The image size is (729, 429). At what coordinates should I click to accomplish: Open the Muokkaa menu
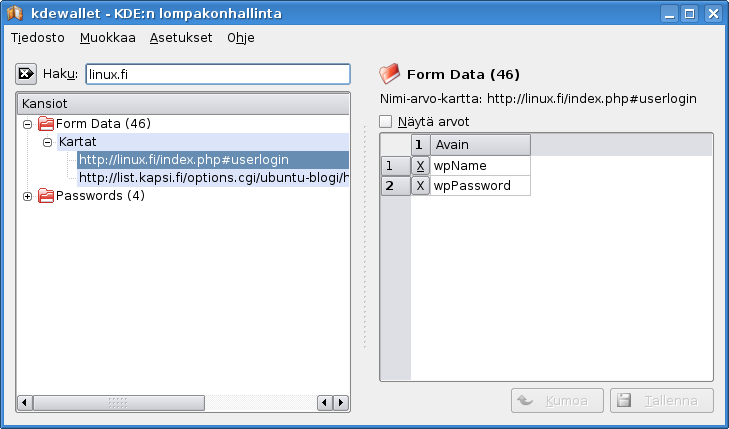[107, 38]
